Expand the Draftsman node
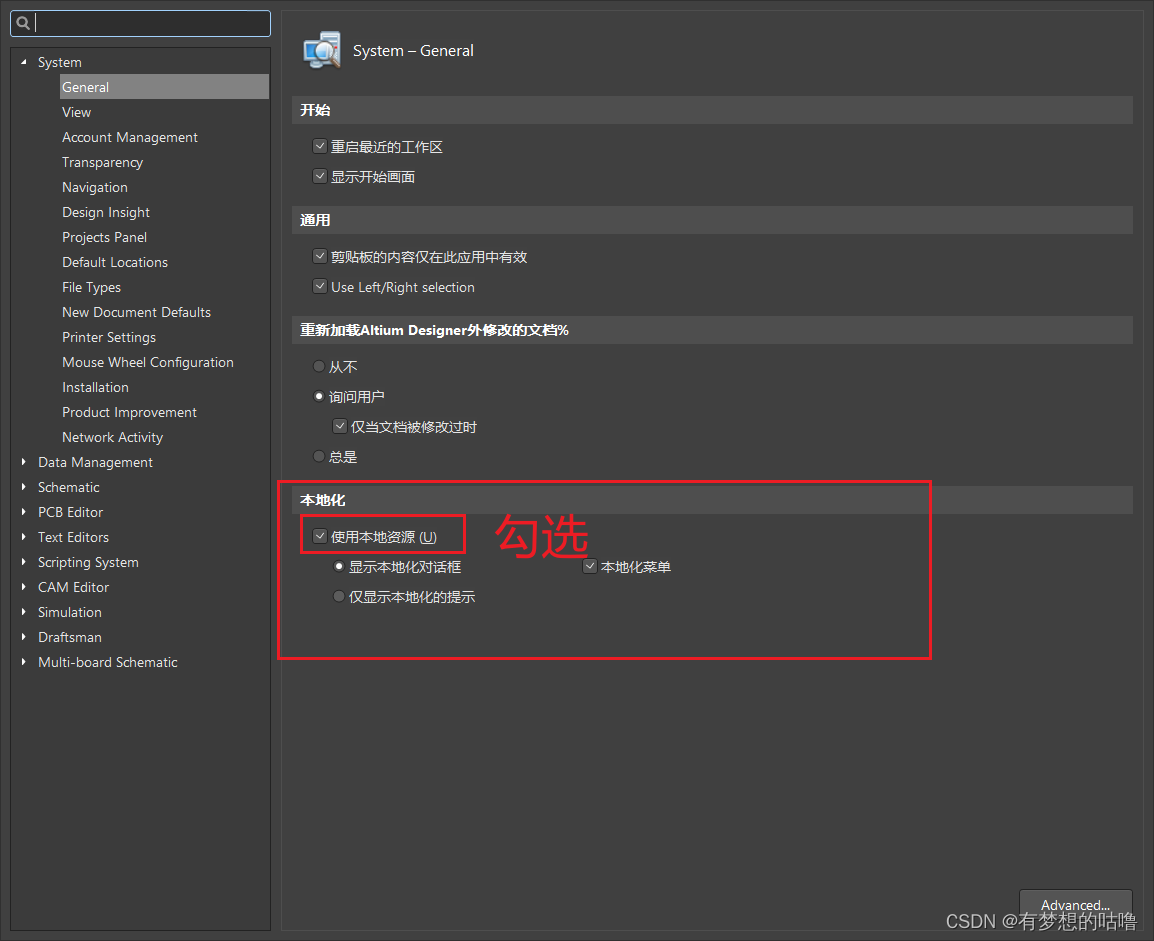1154x941 pixels. tap(24, 637)
